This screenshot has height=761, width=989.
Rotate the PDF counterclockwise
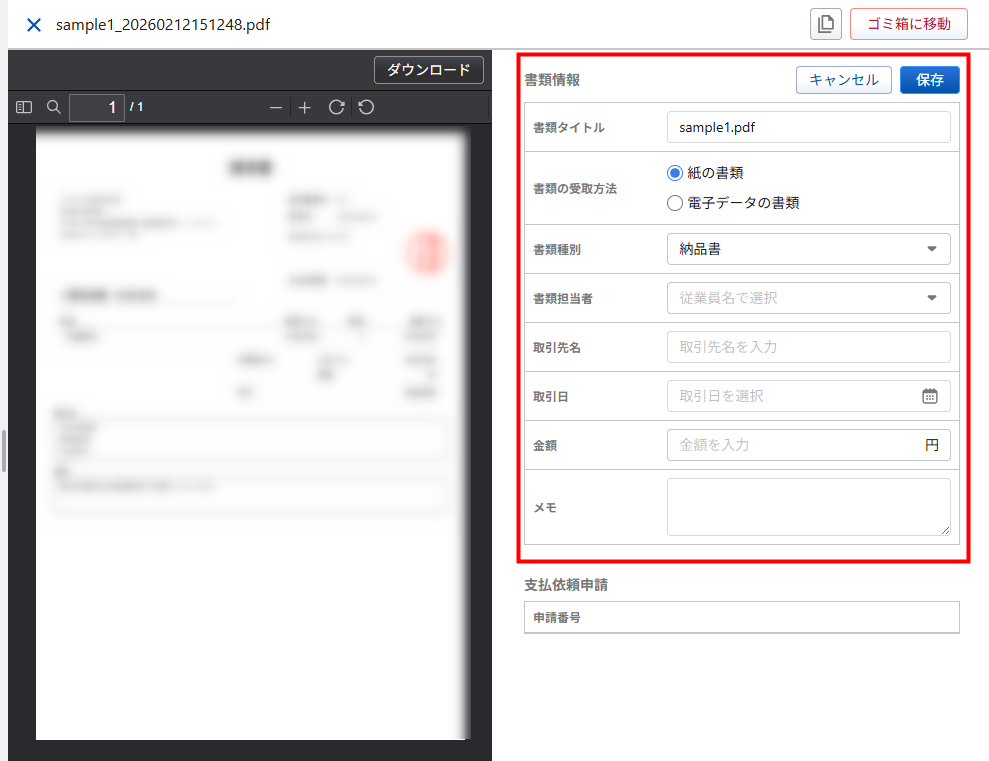coord(366,107)
